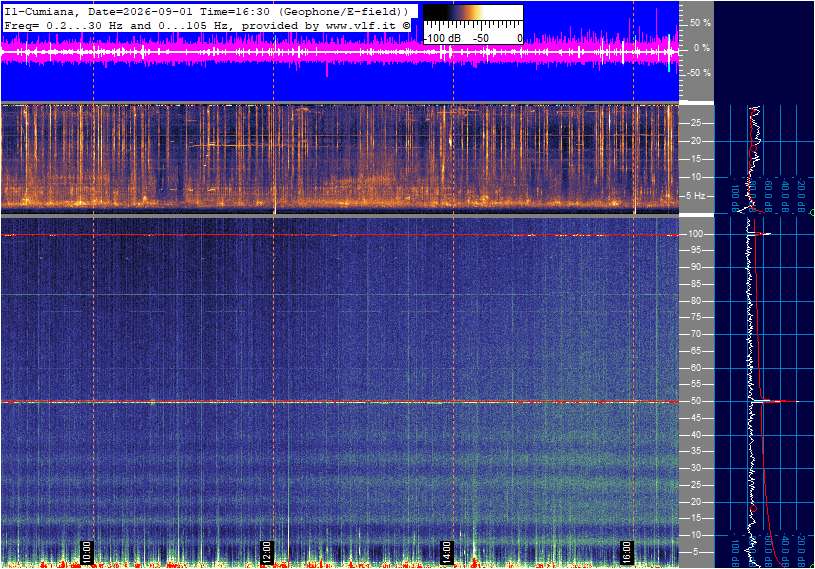Click the 75 Hz frequency axis label
The height and width of the screenshot is (569, 815).
click(x=695, y=317)
